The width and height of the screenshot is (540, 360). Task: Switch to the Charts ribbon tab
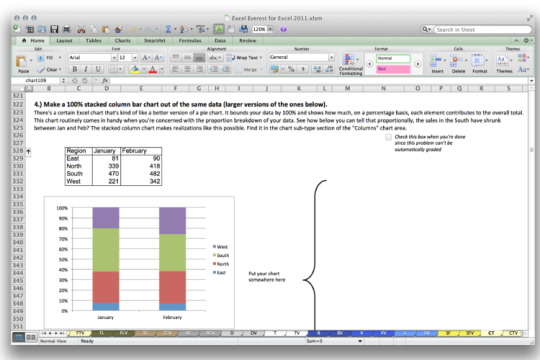123,41
